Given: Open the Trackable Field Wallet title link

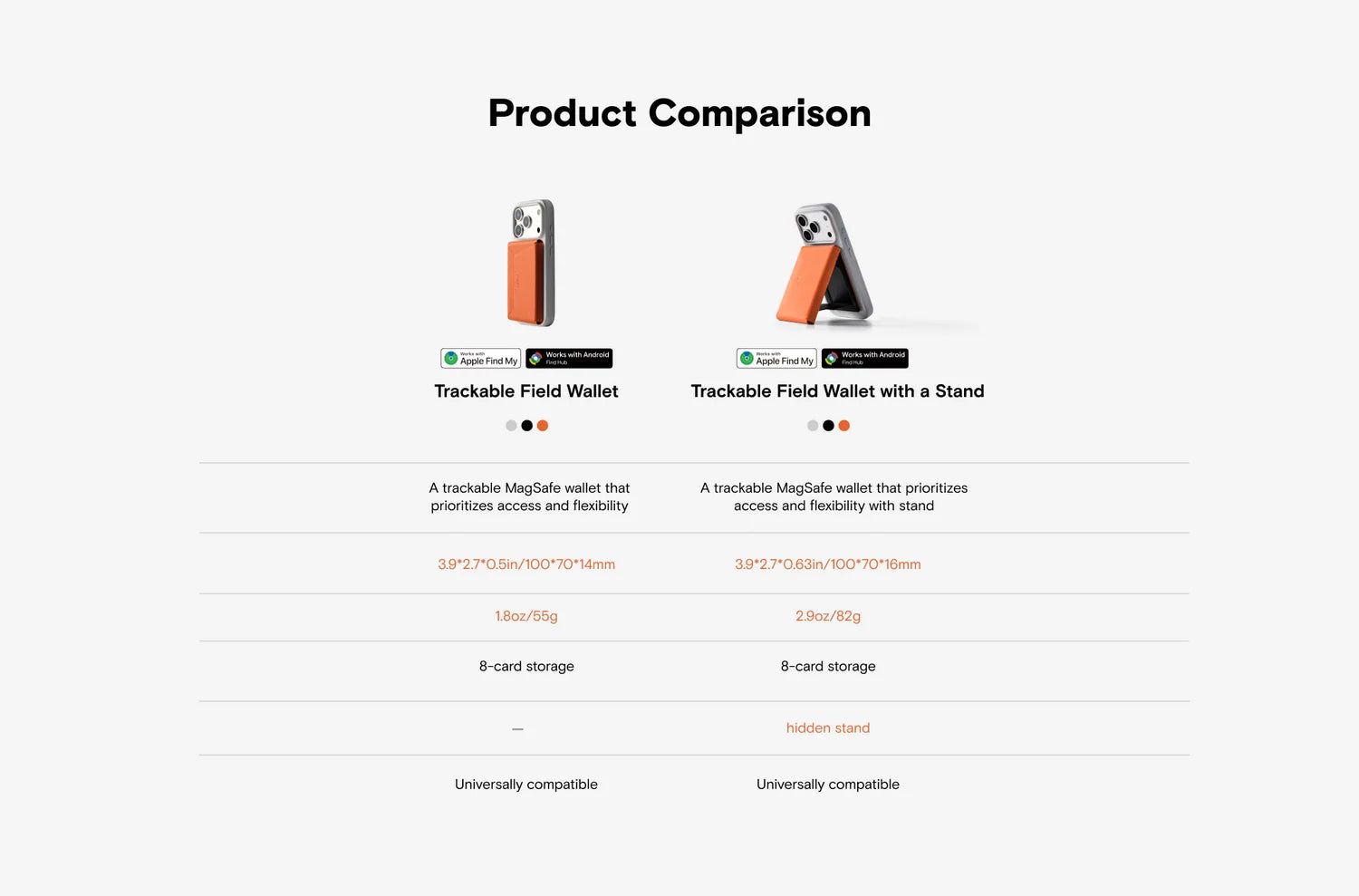Looking at the screenshot, I should [526, 391].
